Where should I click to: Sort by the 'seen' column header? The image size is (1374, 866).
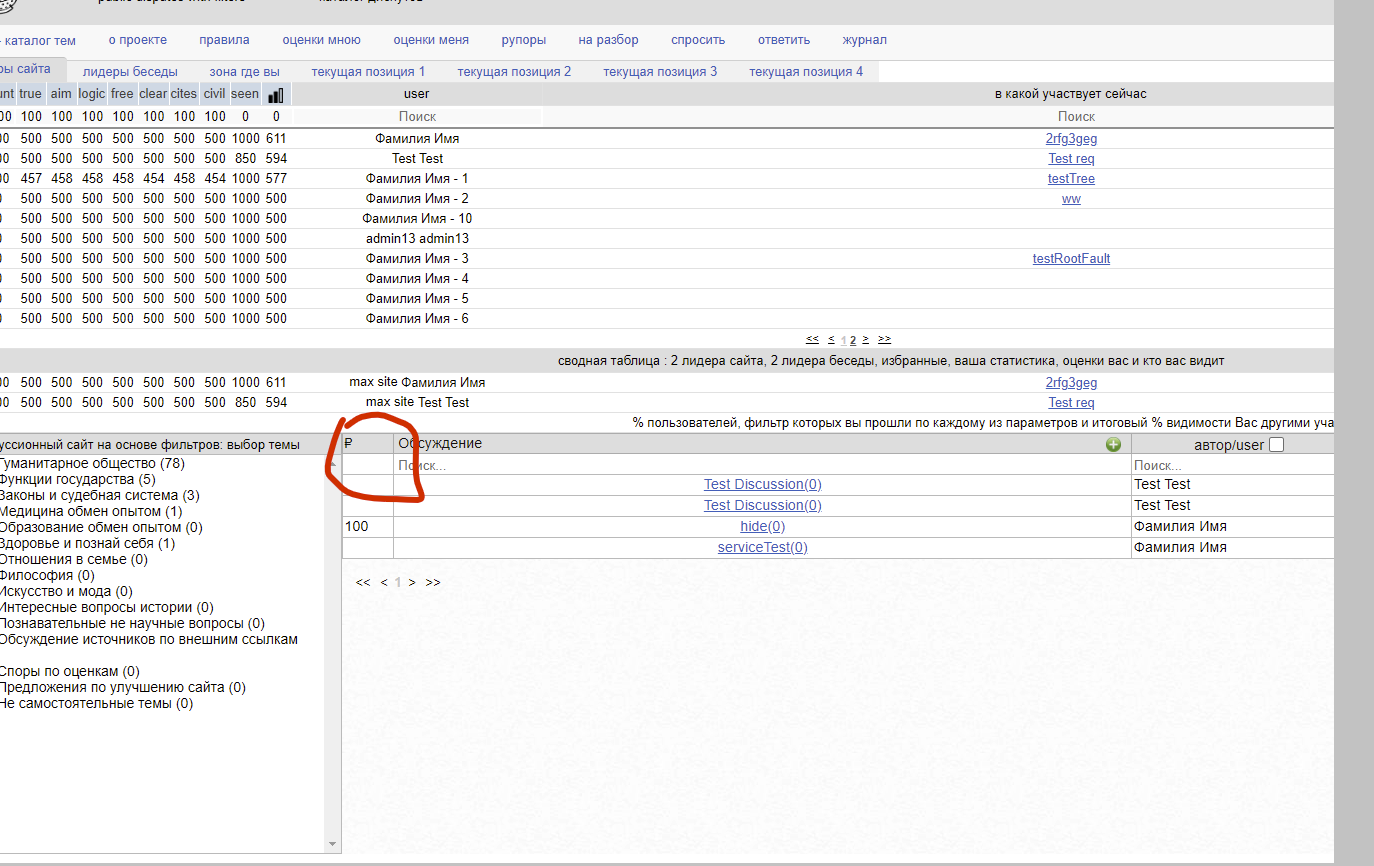click(x=245, y=94)
